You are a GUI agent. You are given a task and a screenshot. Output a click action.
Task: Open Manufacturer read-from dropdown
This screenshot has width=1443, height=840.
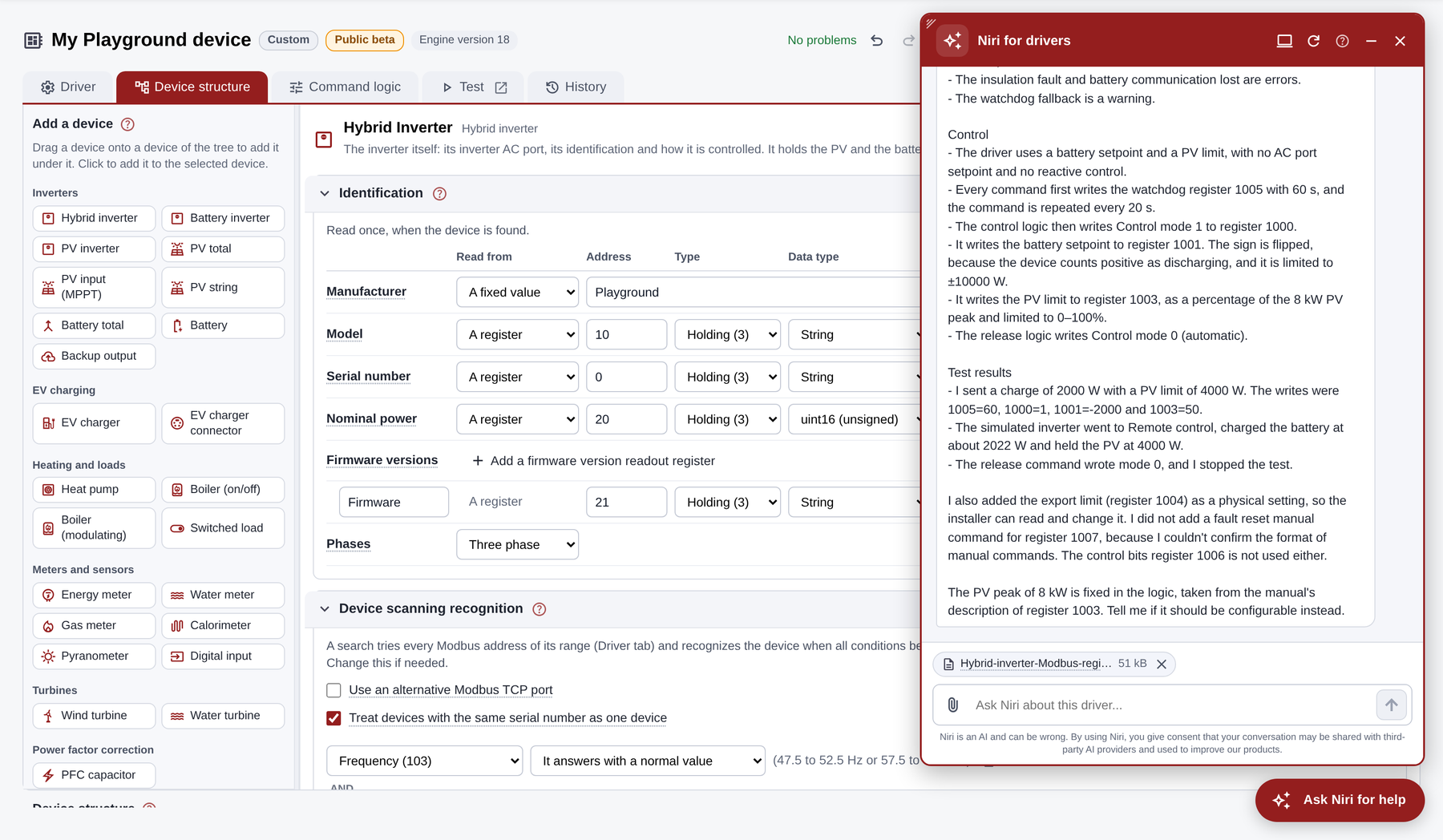(x=518, y=293)
